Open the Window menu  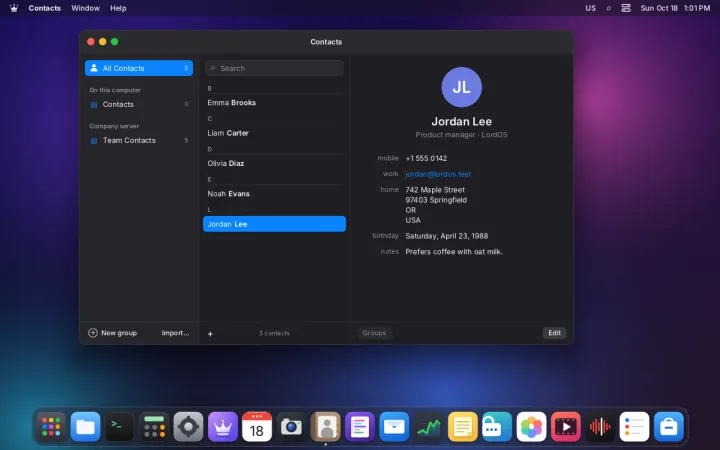(x=85, y=8)
